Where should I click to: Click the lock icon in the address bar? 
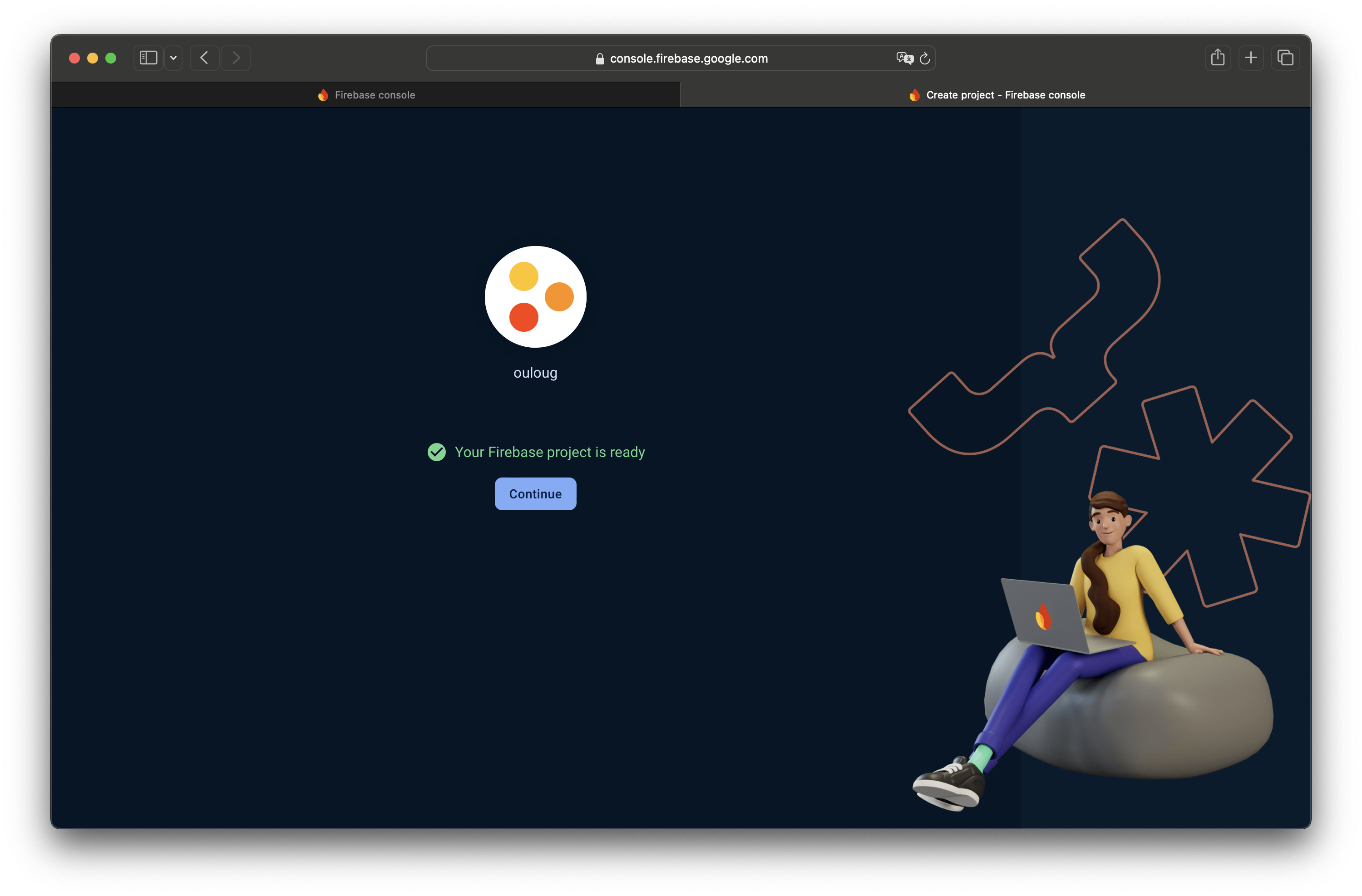[600, 59]
